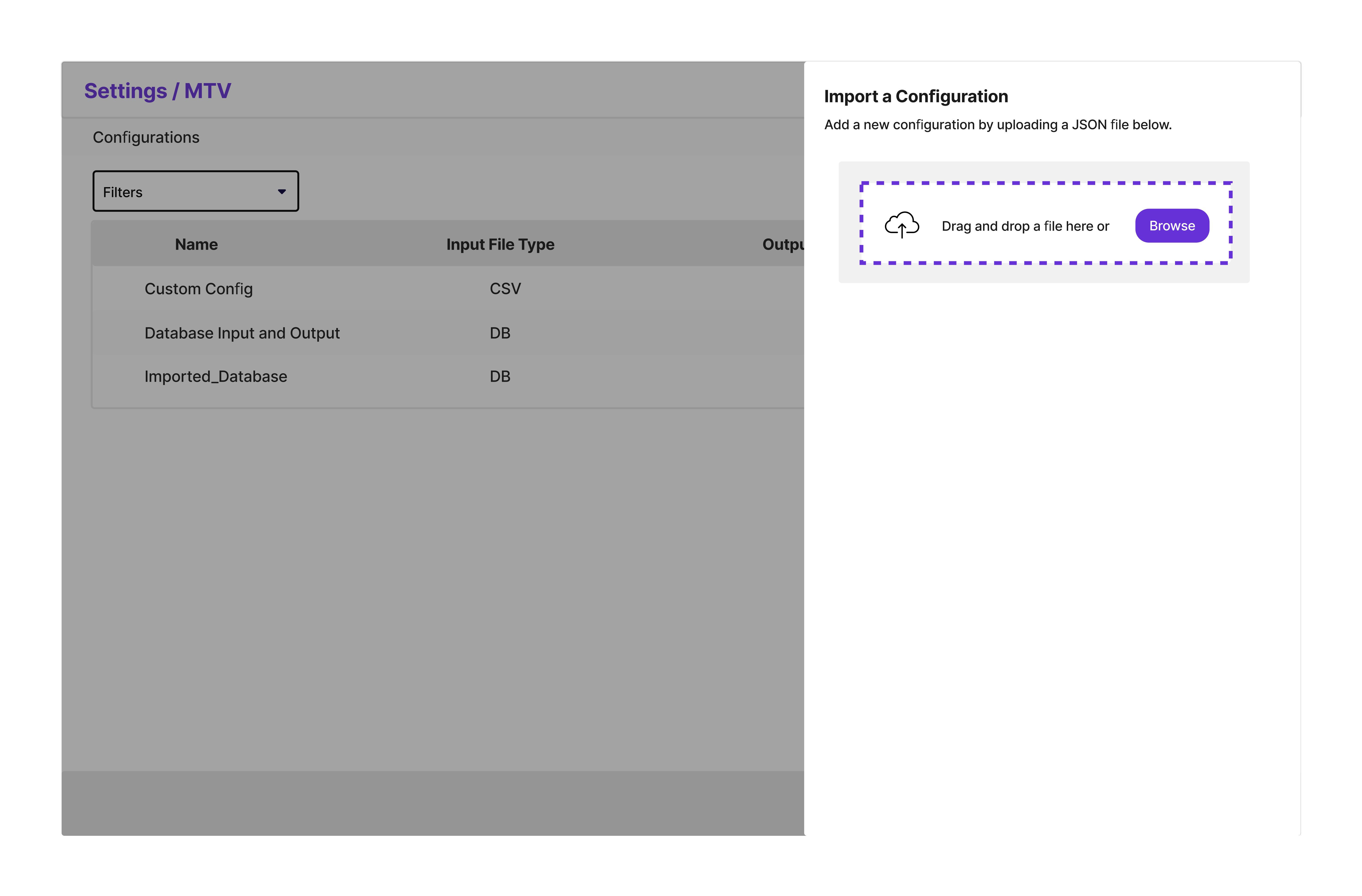Click the JSON upload instruction text
This screenshot has width=1362, height=896.
click(x=997, y=125)
